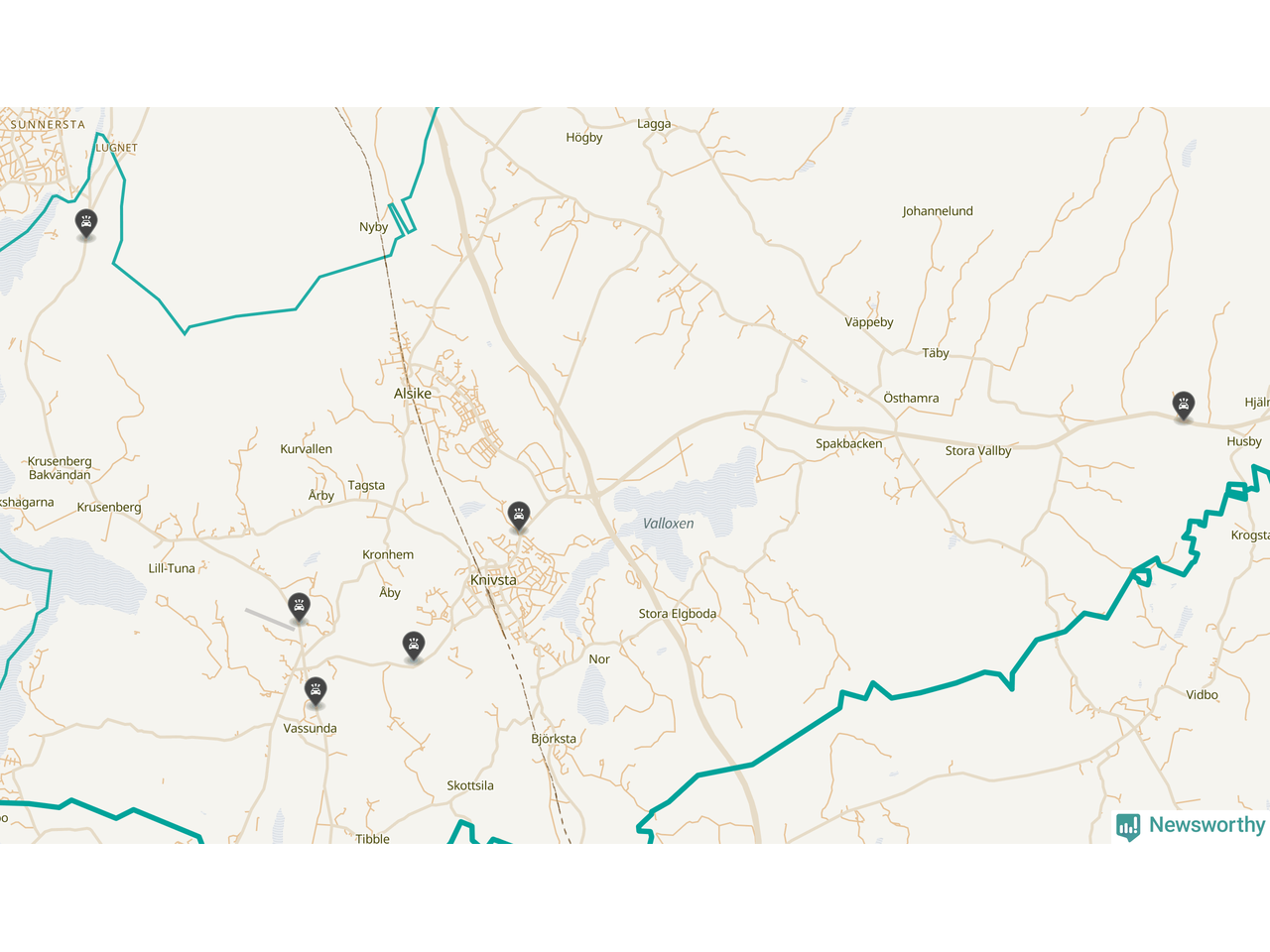The image size is (1270, 952).
Task: Click the Valloxen lake label
Action: click(668, 524)
